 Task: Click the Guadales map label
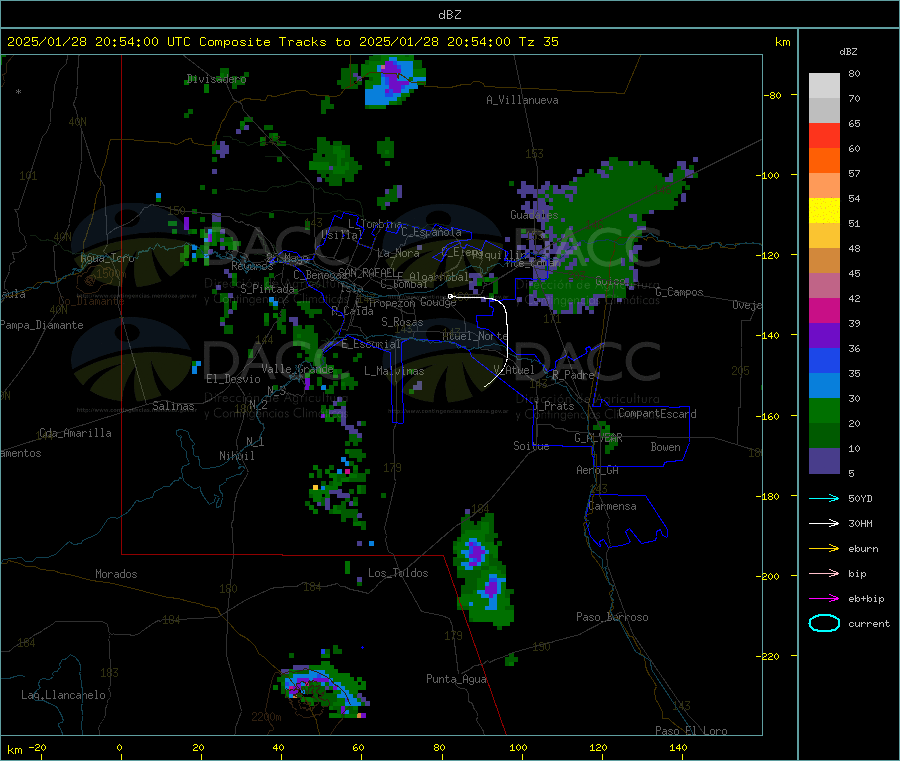(x=534, y=215)
